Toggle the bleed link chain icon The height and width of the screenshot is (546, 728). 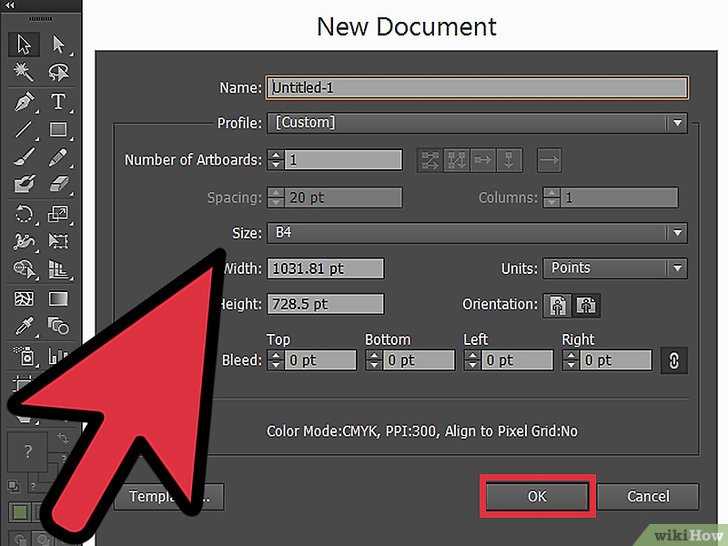click(x=674, y=360)
